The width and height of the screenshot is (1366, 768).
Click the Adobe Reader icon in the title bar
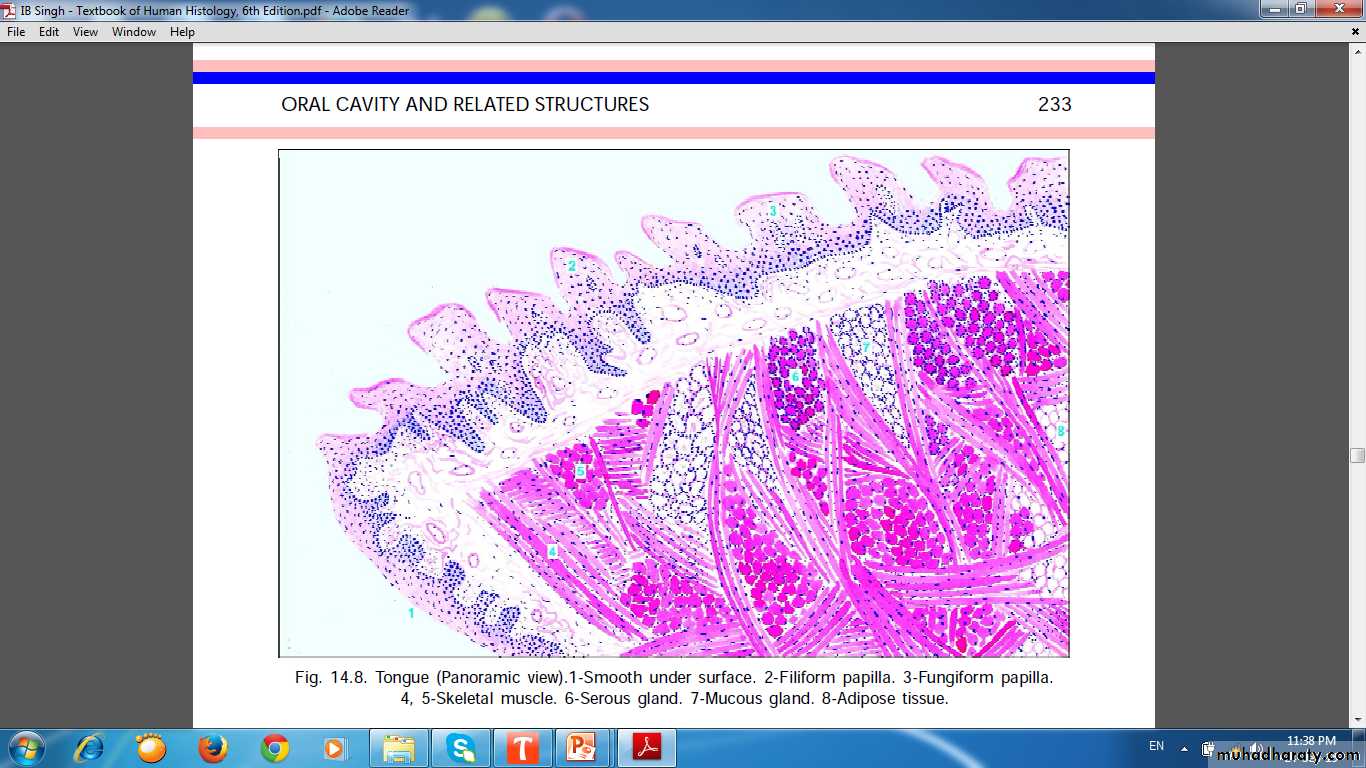9,10
